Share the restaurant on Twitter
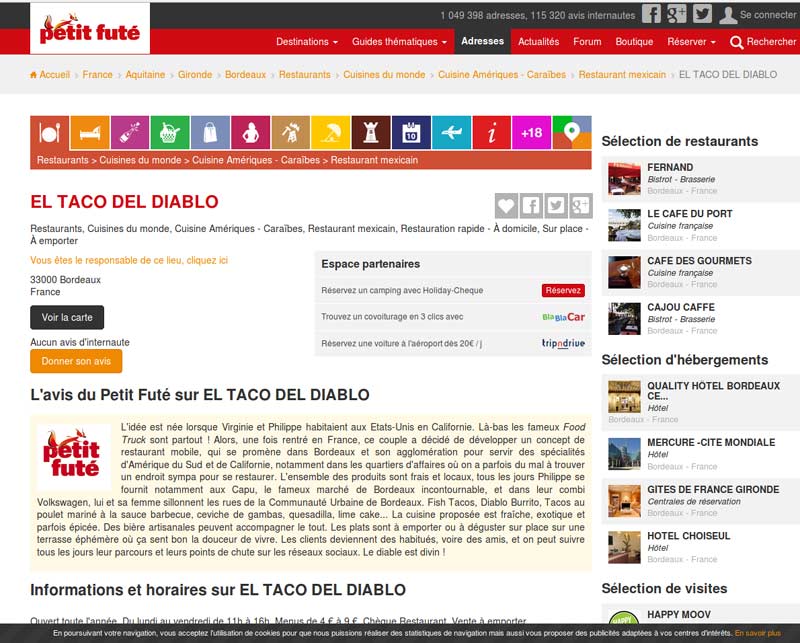The height and width of the screenshot is (643, 800). click(556, 206)
